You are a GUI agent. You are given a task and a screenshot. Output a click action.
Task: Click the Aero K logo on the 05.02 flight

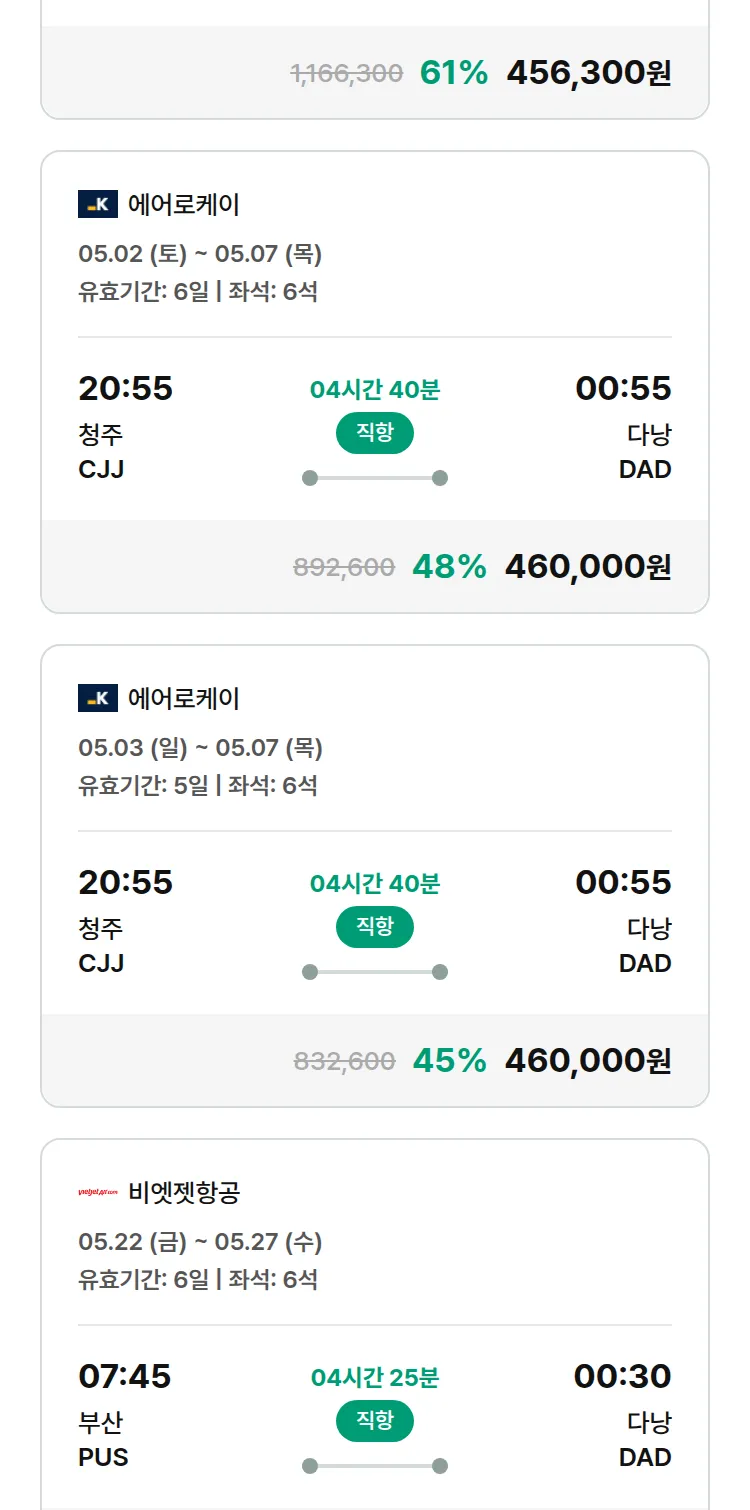pyautogui.click(x=98, y=205)
